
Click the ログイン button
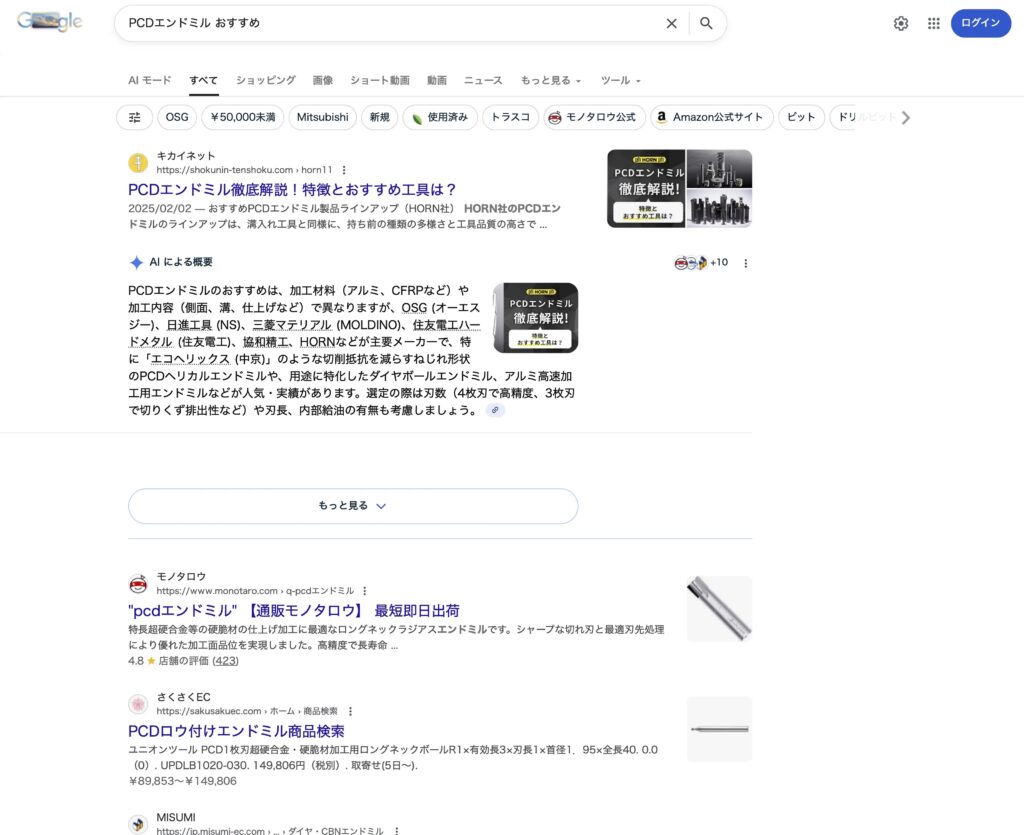tap(980, 23)
